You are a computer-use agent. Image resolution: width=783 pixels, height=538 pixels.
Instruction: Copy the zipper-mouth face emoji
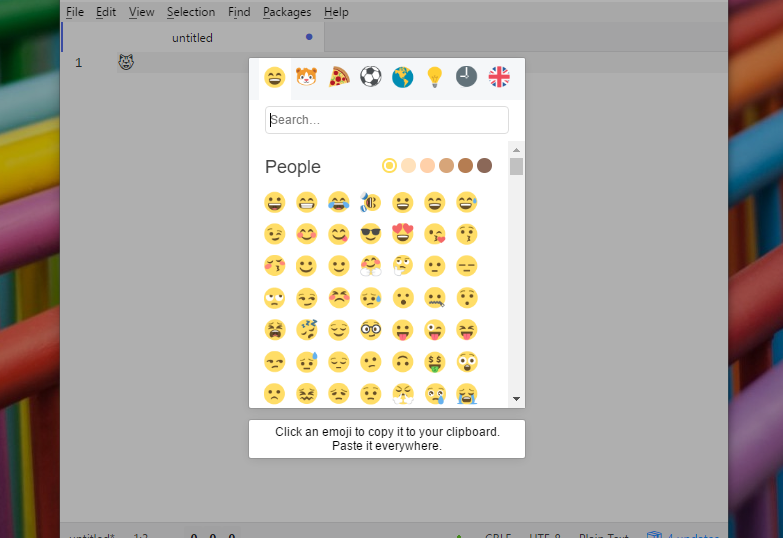pos(435,298)
